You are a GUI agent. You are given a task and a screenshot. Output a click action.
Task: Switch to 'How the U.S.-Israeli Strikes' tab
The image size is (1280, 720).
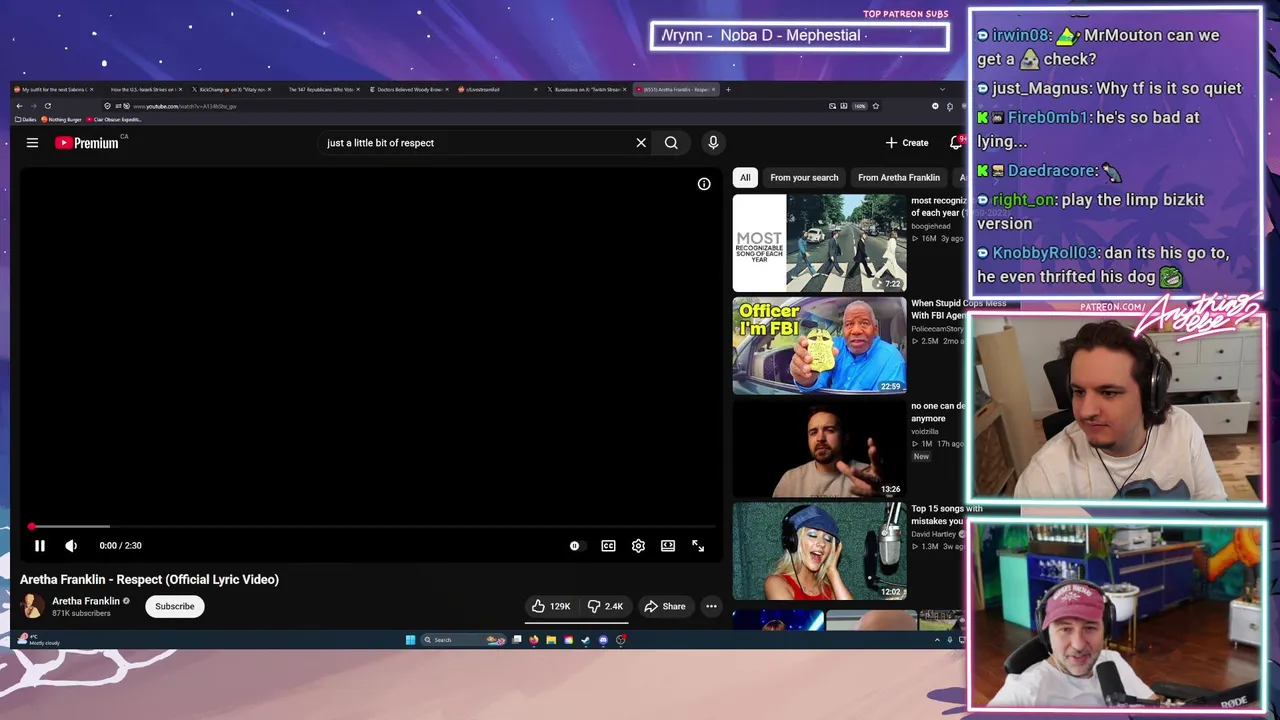(x=145, y=89)
